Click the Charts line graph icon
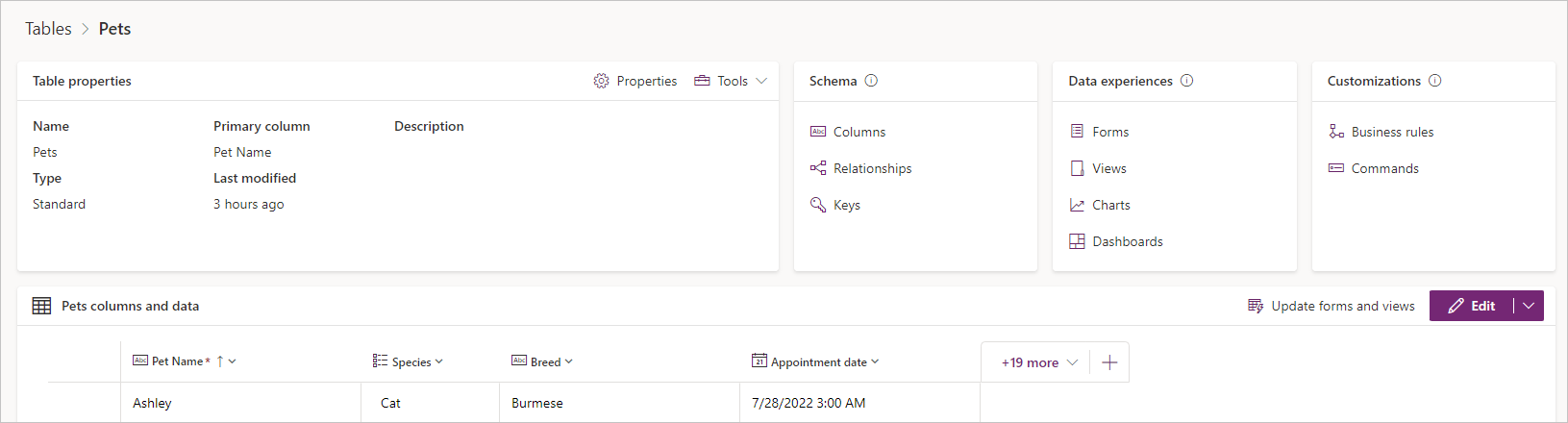1568x423 pixels. [x=1077, y=205]
